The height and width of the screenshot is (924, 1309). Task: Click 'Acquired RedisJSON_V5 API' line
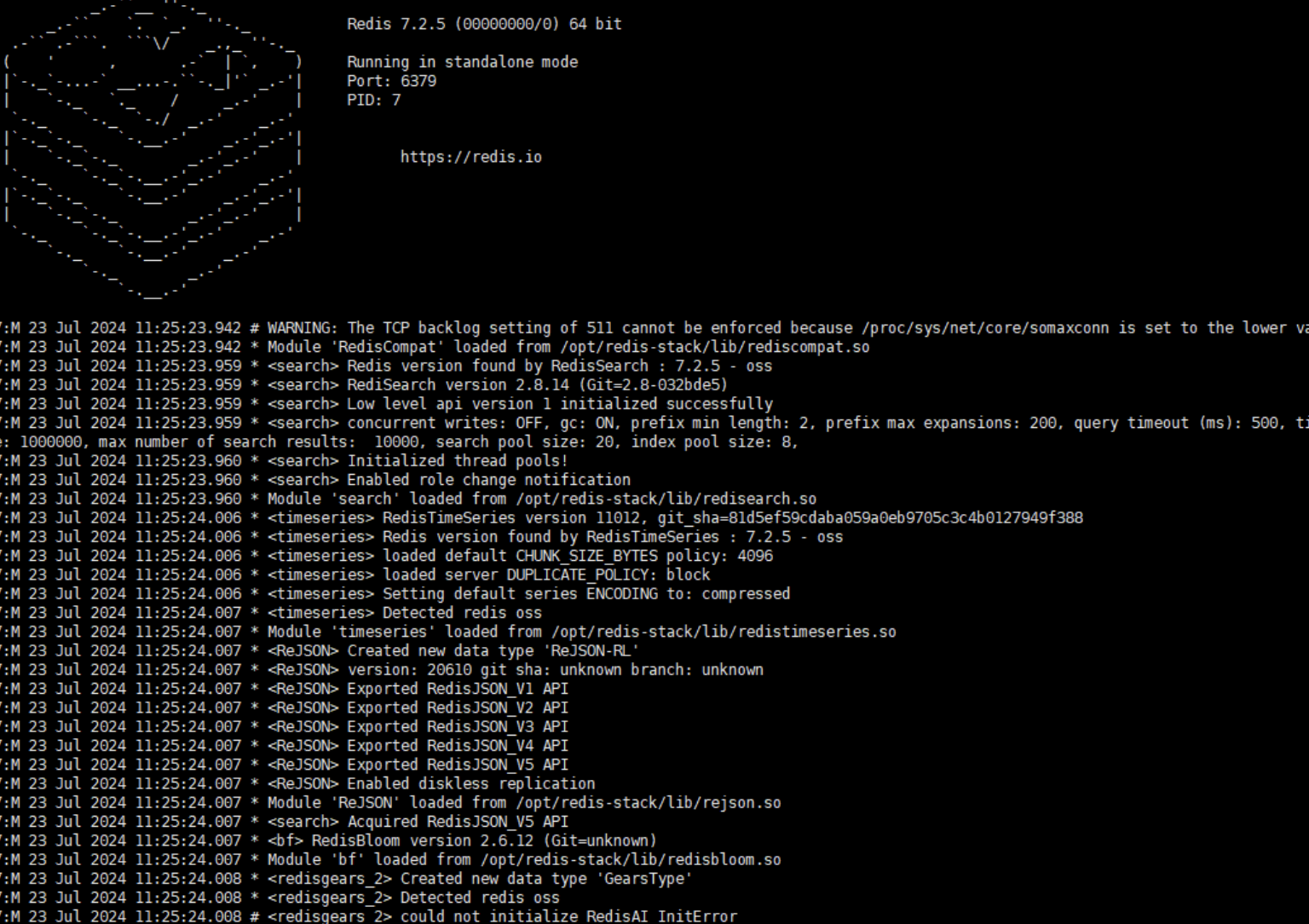(284, 821)
